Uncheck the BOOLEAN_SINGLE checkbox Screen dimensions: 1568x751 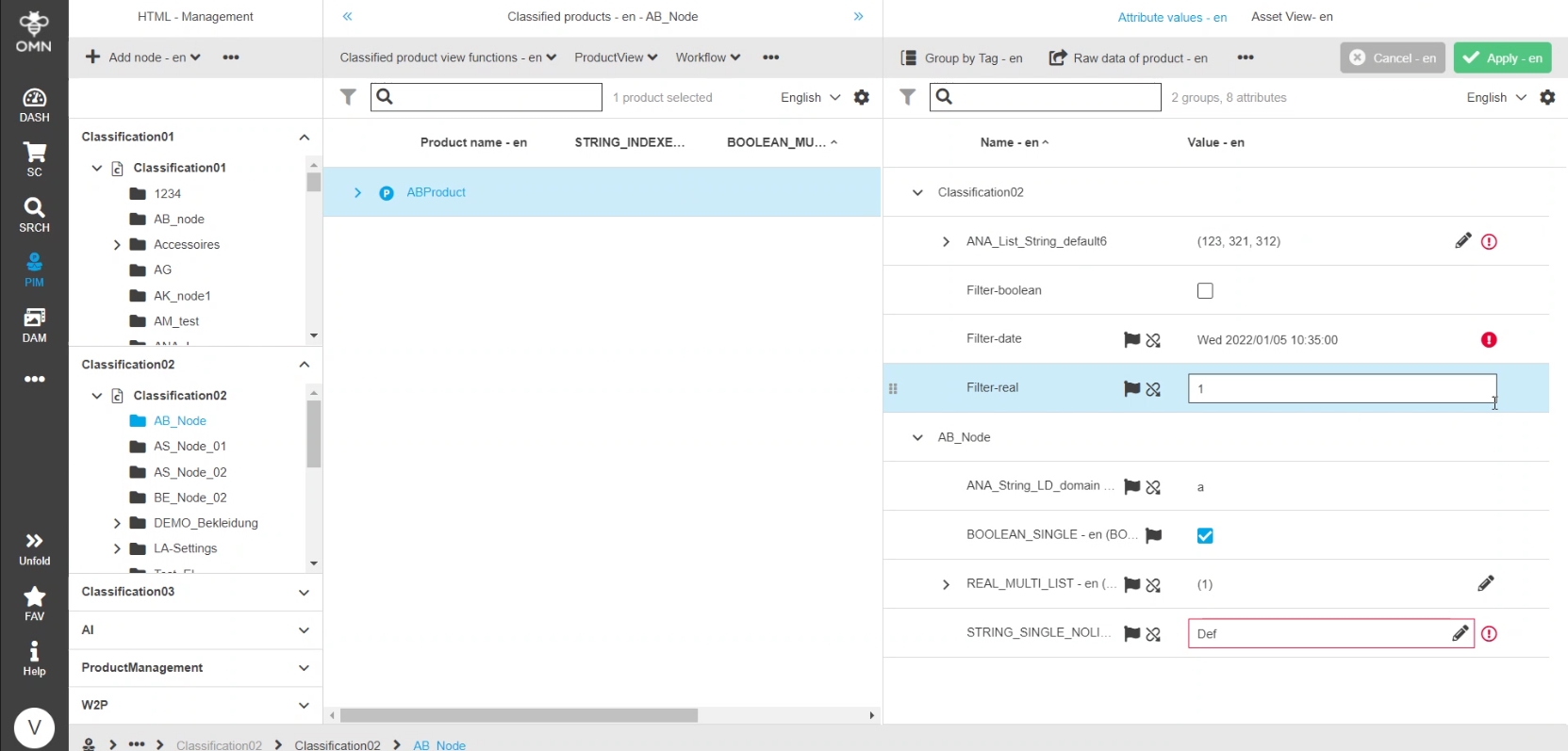point(1205,536)
